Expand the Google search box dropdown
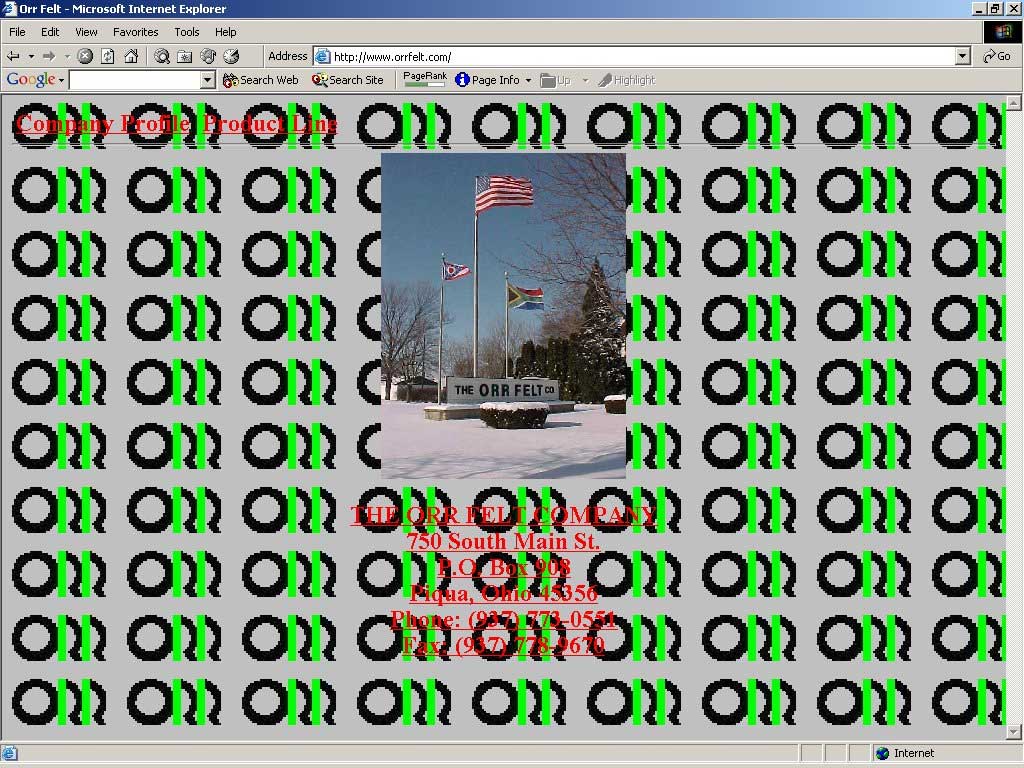Viewport: 1024px width, 768px height. [208, 80]
